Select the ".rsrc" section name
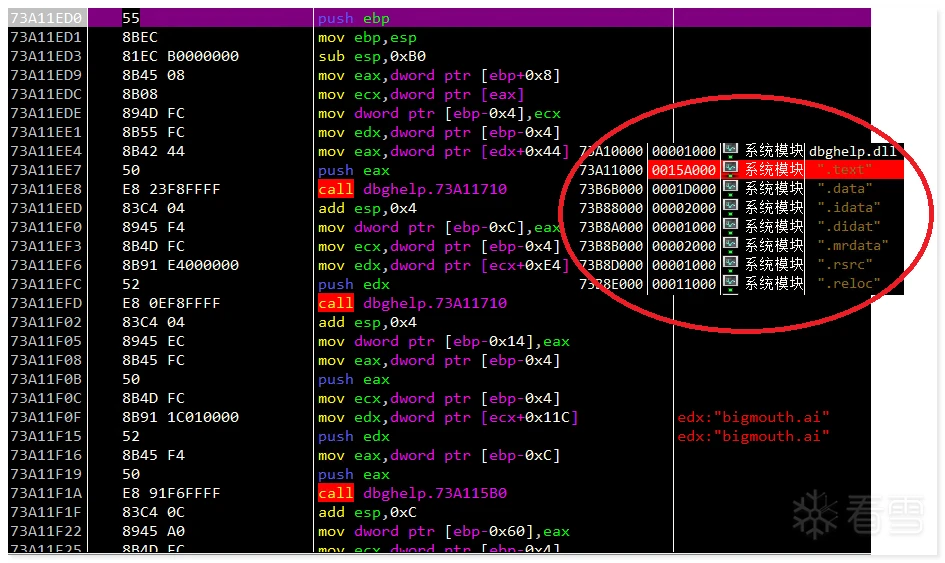The height and width of the screenshot is (563, 945). click(x=844, y=265)
